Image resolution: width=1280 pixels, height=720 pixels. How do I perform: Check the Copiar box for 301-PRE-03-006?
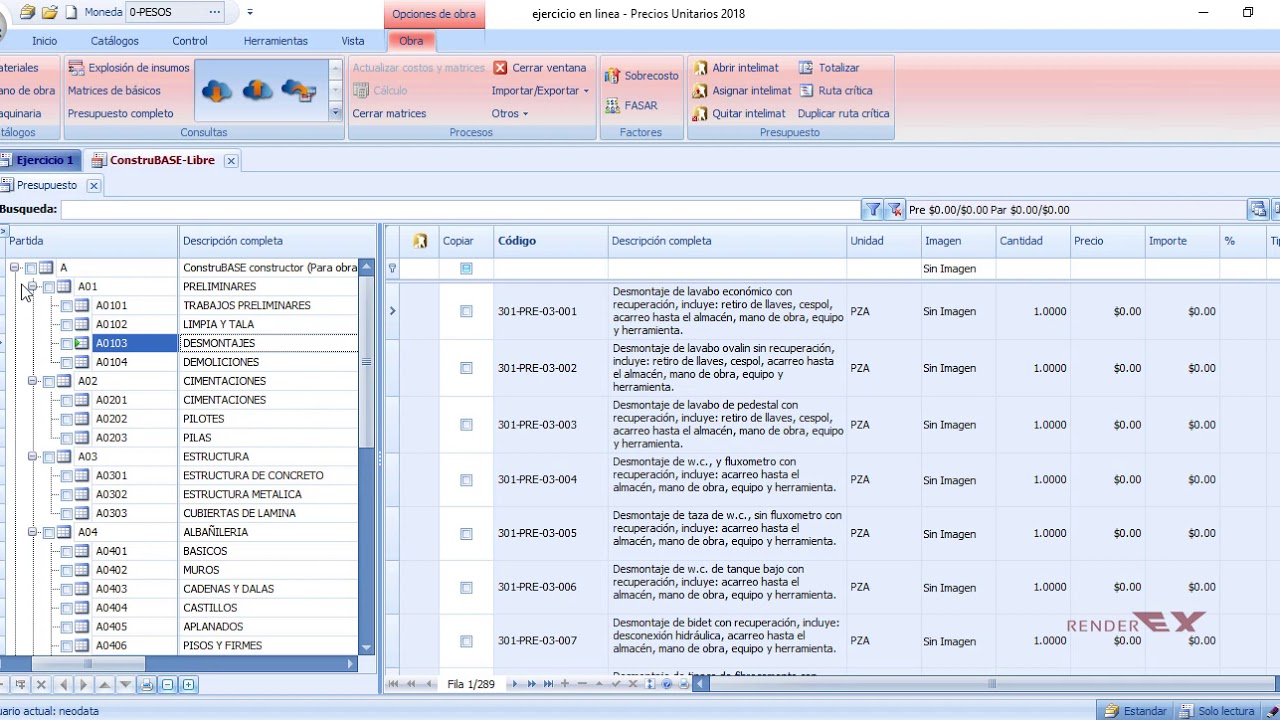(x=466, y=588)
